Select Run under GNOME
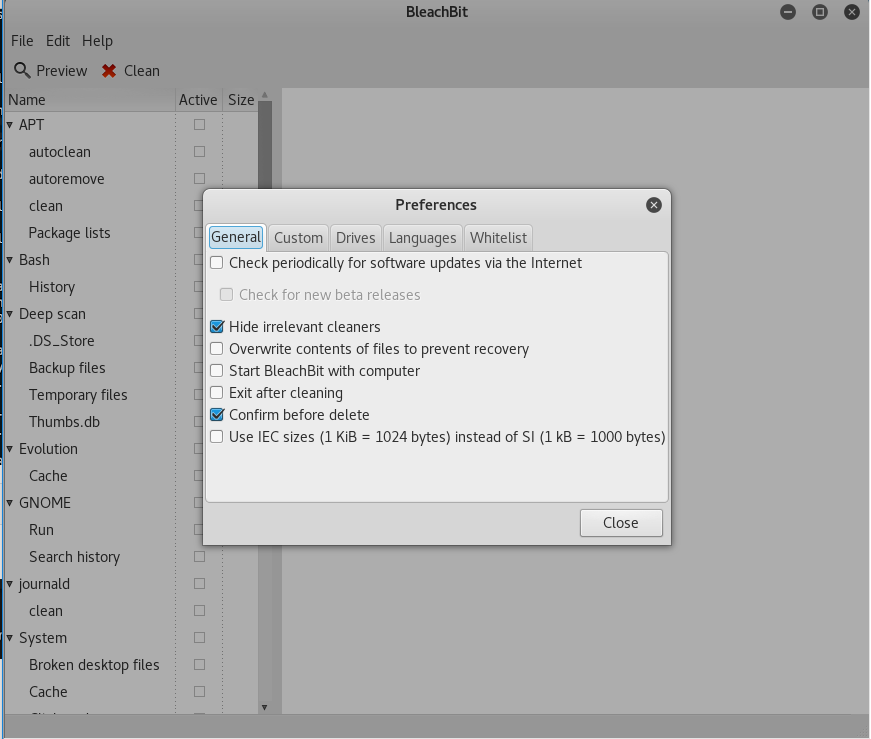This screenshot has height=739, width=871. click(41, 530)
